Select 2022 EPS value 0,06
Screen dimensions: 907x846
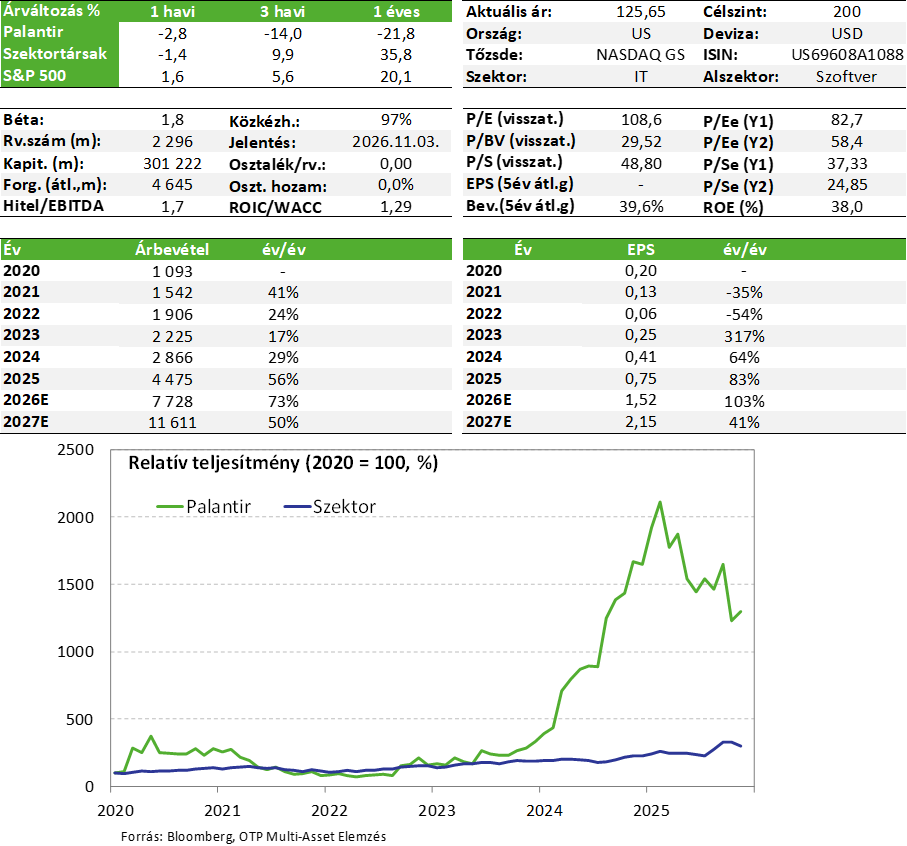click(641, 314)
